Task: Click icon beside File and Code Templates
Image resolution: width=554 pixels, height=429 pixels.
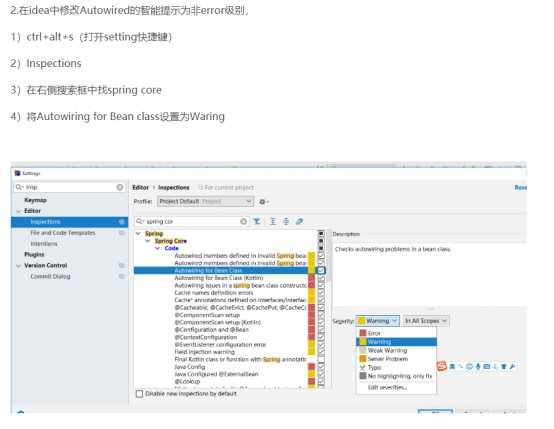Action: point(122,233)
